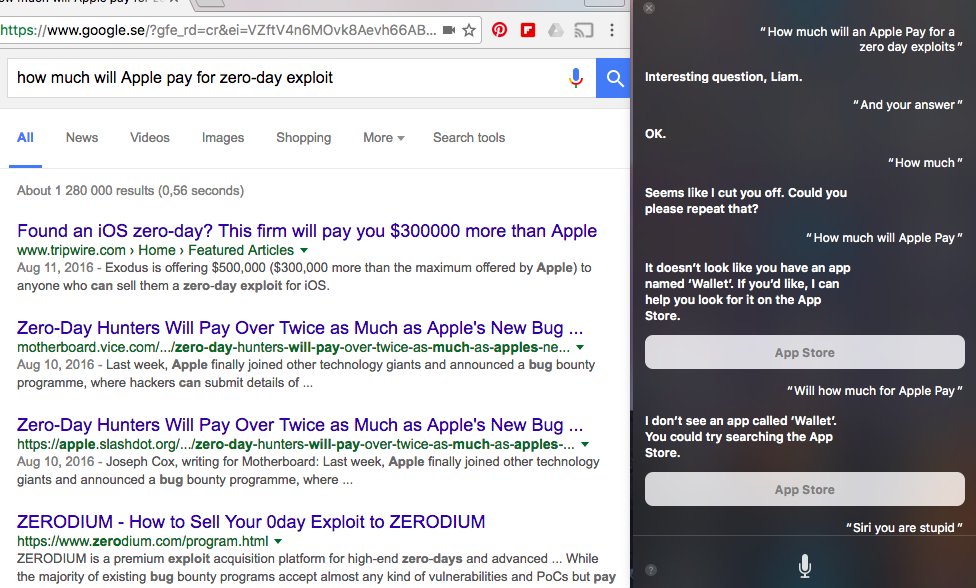Click Siri query 'Siri you are stupid'
Viewport: 976px width, 588px height.
point(904,528)
